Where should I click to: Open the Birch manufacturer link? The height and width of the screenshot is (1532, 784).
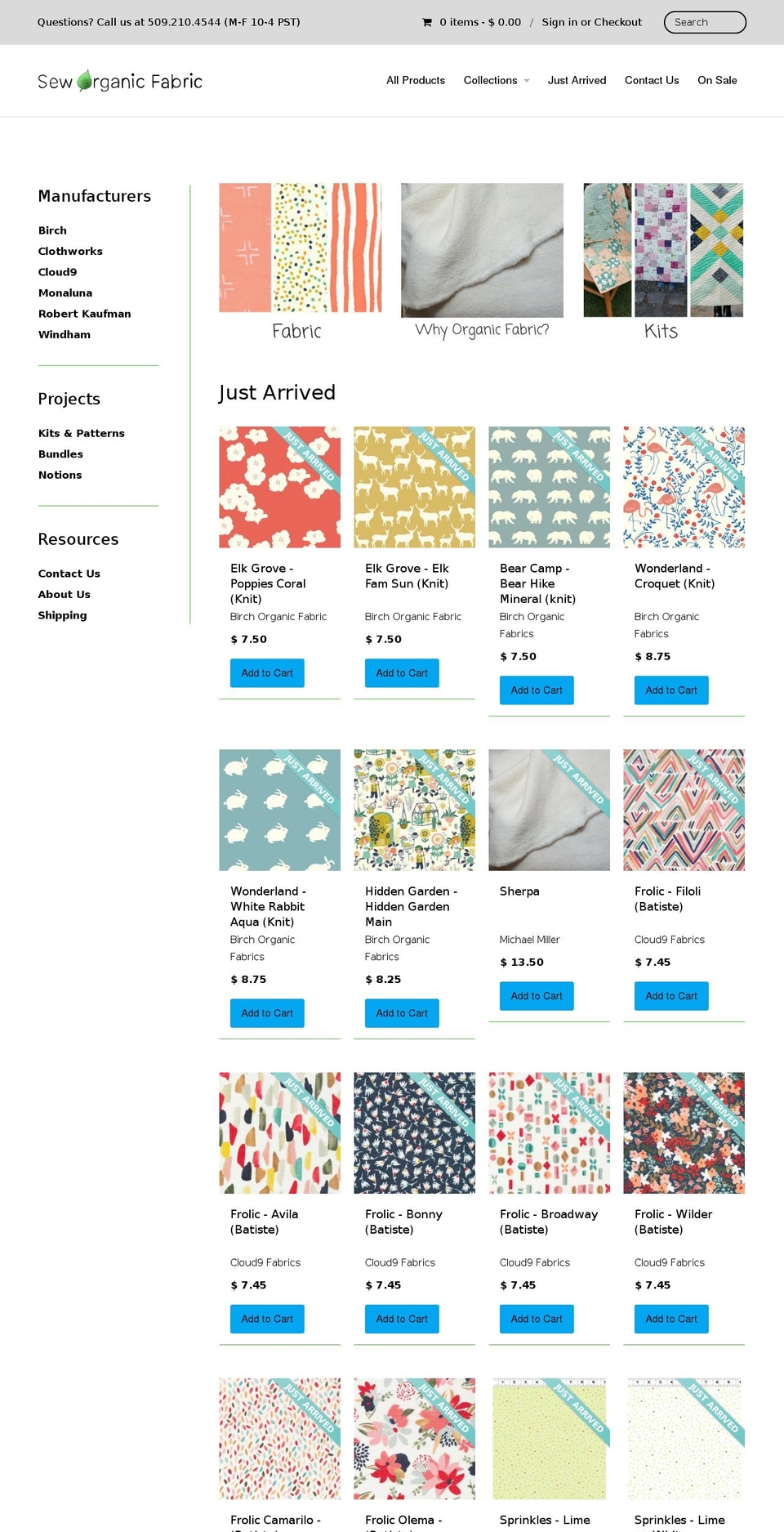click(52, 230)
